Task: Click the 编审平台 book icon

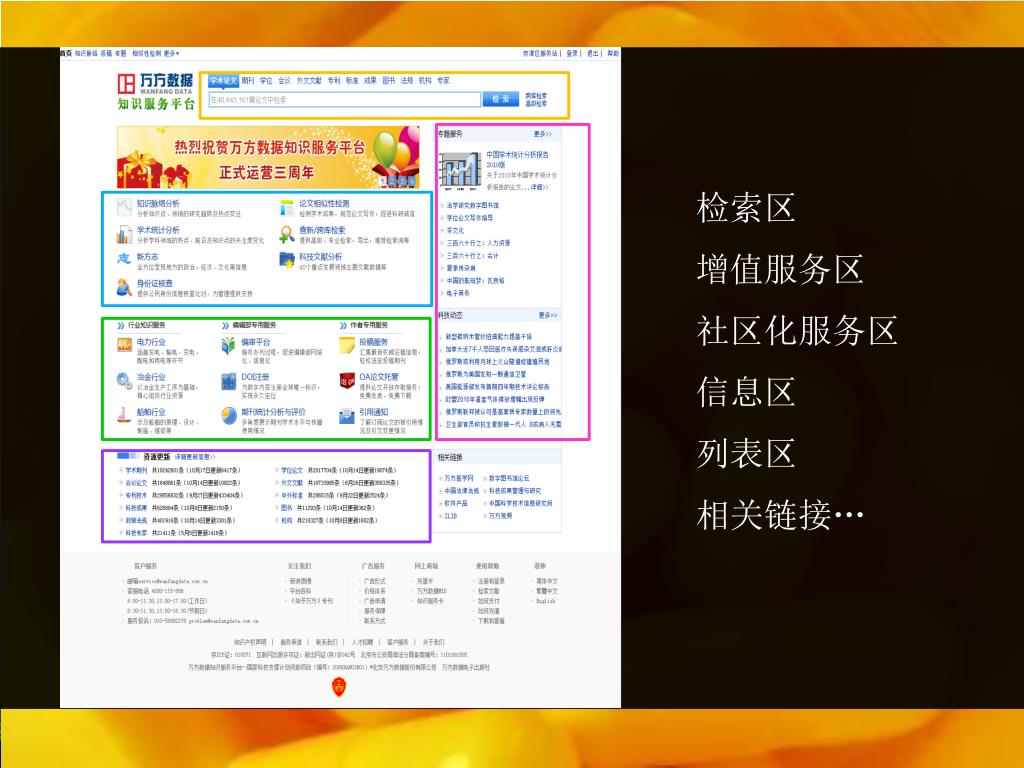Action: (229, 345)
